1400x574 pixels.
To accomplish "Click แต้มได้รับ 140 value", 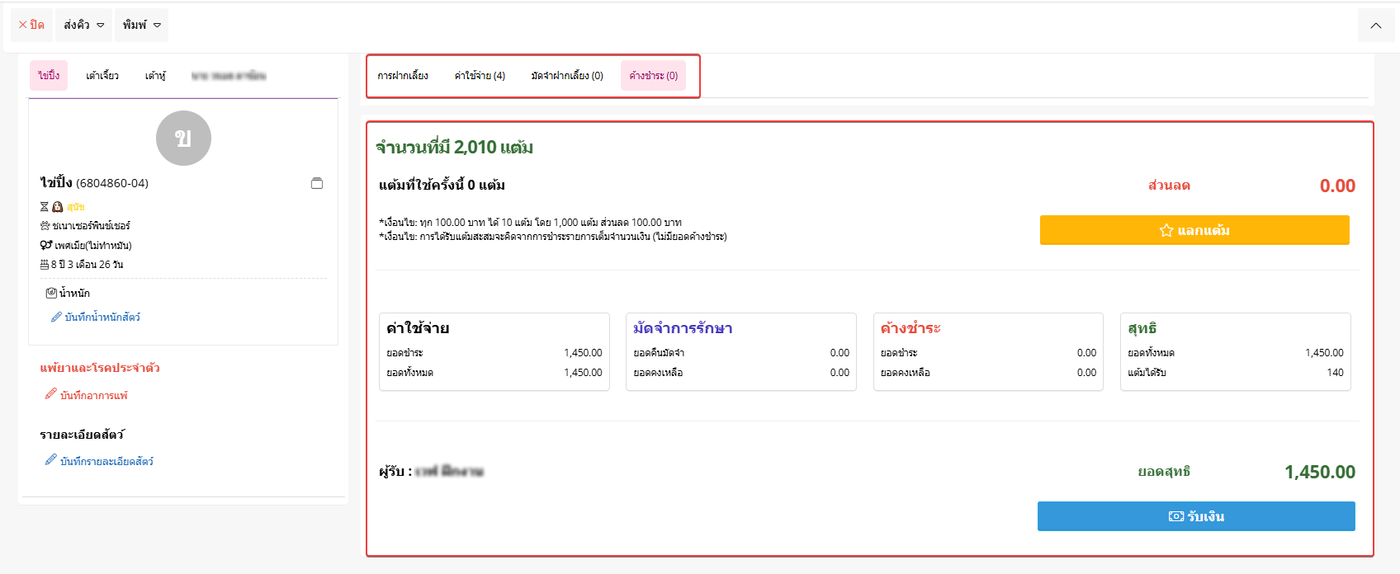I will click(x=1334, y=373).
